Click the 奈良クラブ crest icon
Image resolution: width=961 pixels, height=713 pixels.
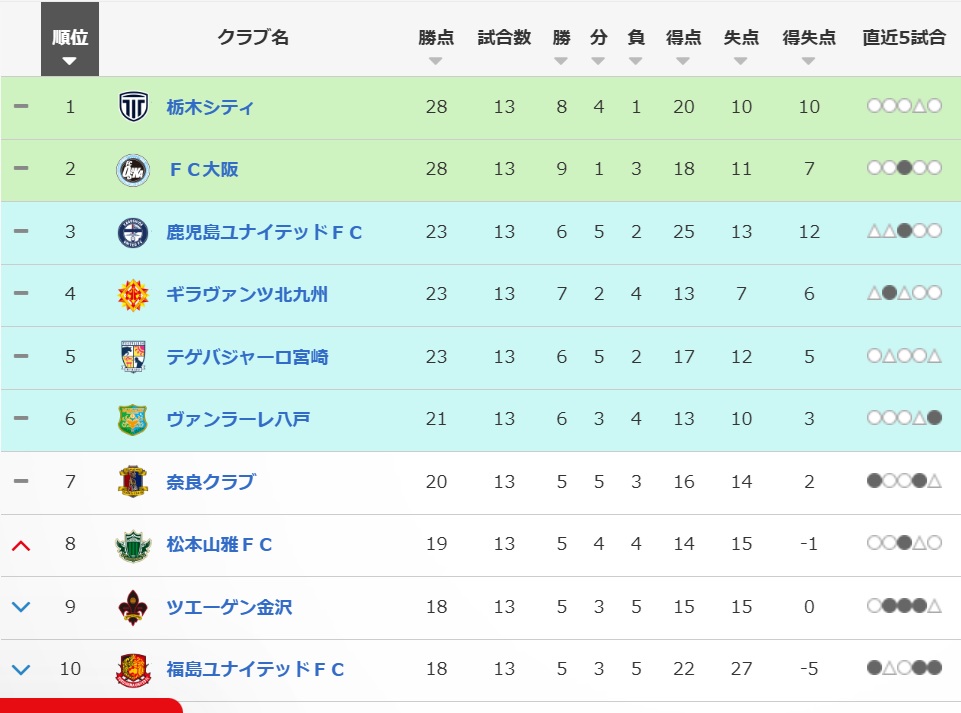pos(133,482)
